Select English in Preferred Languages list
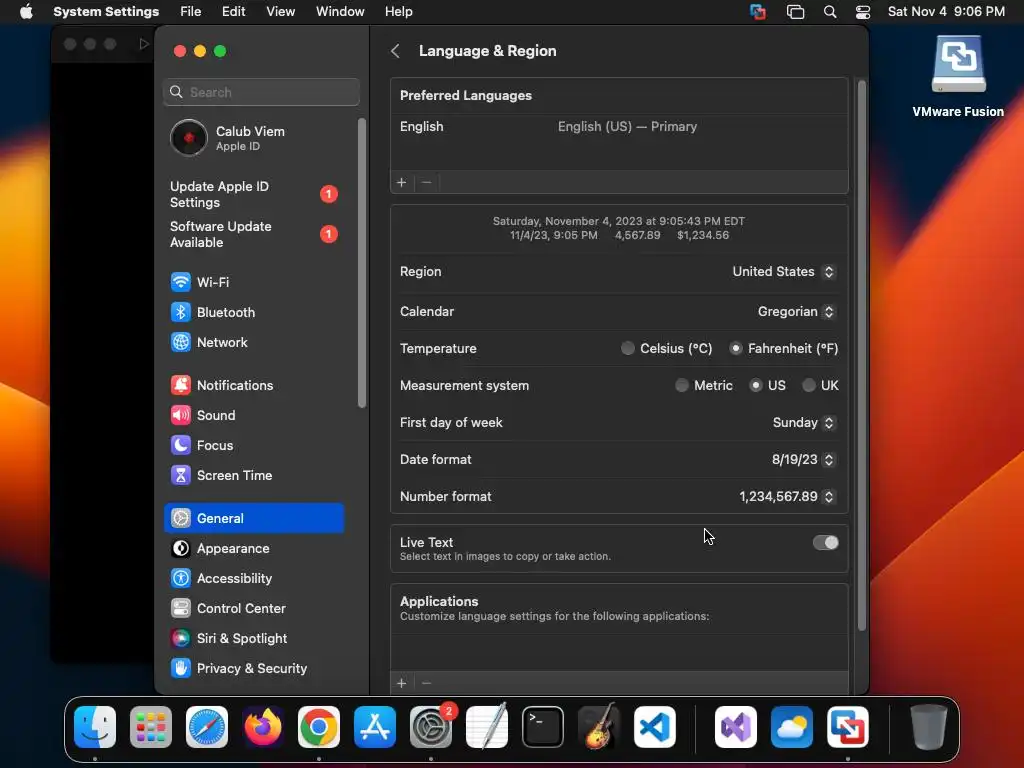 pos(619,127)
